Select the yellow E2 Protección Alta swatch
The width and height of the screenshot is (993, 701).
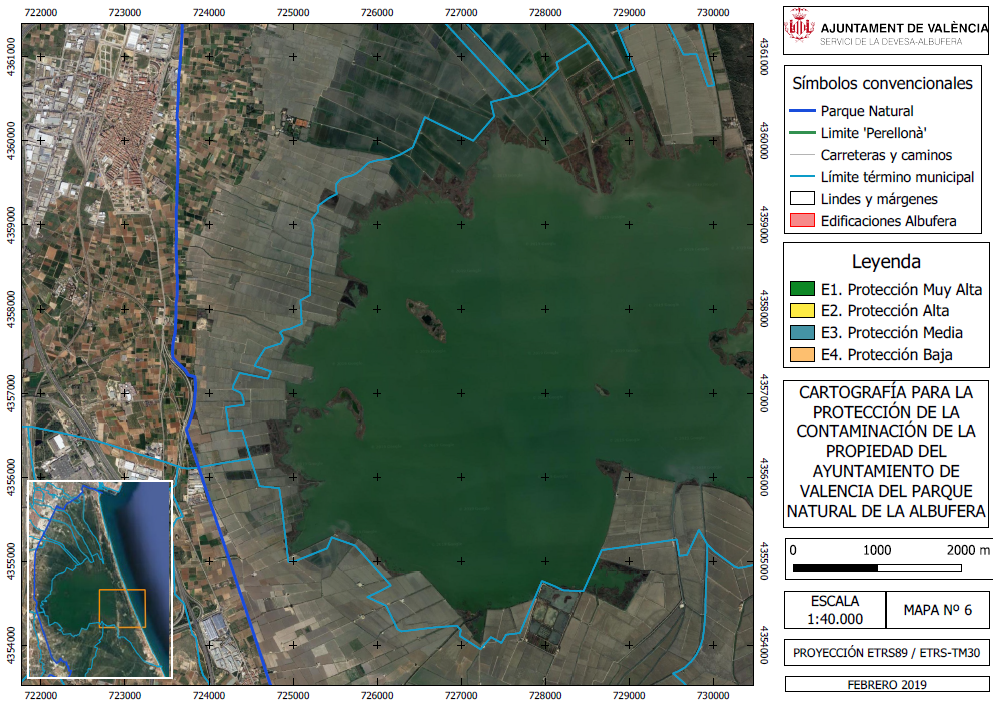[802, 310]
